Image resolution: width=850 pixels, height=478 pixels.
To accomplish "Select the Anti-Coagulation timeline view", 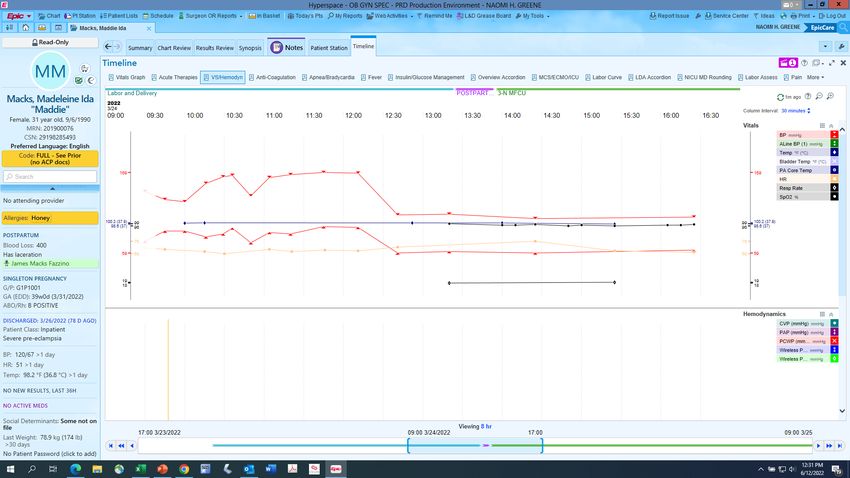I will (x=272, y=77).
